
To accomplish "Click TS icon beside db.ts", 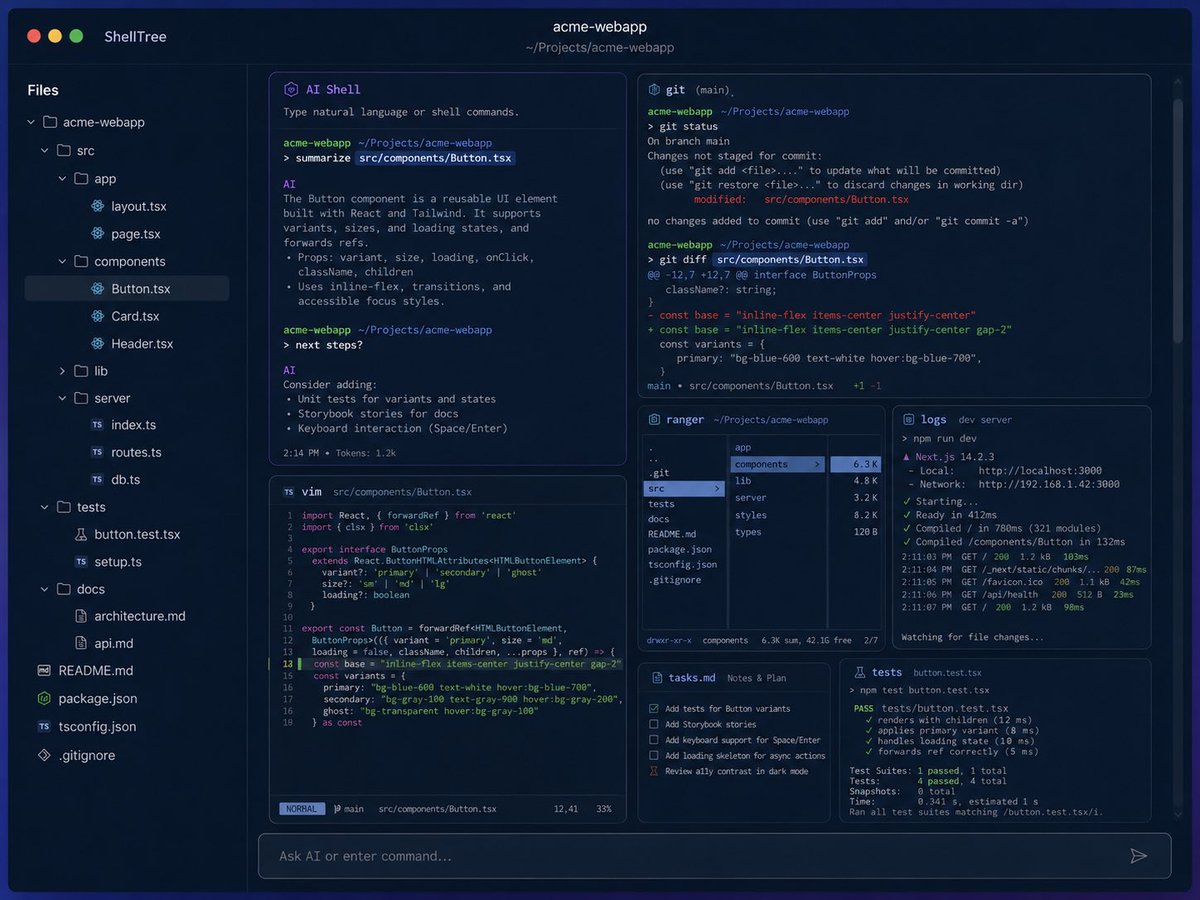I will [x=97, y=480].
